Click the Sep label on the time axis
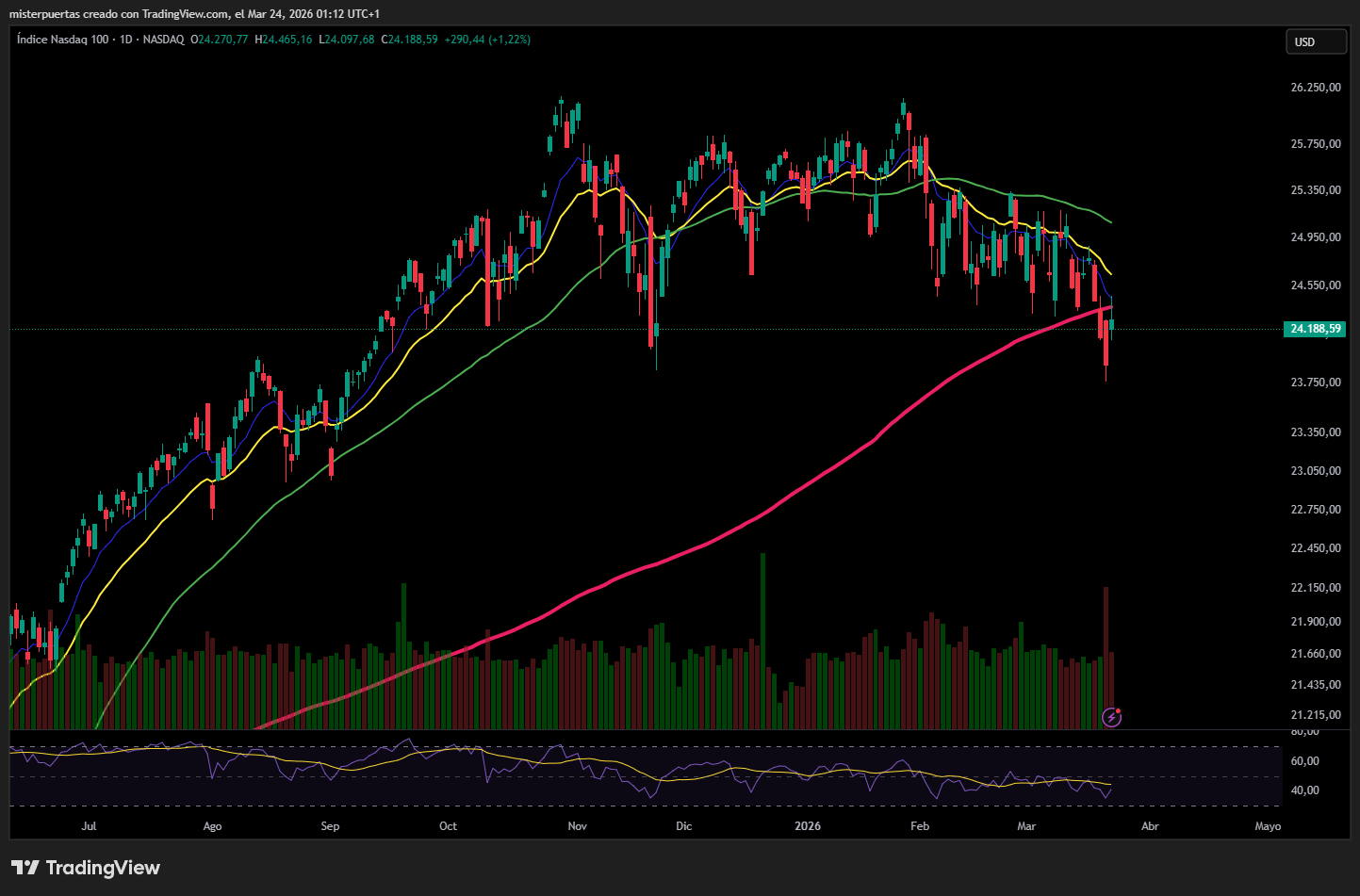This screenshot has height=896, width=1360. point(330,826)
